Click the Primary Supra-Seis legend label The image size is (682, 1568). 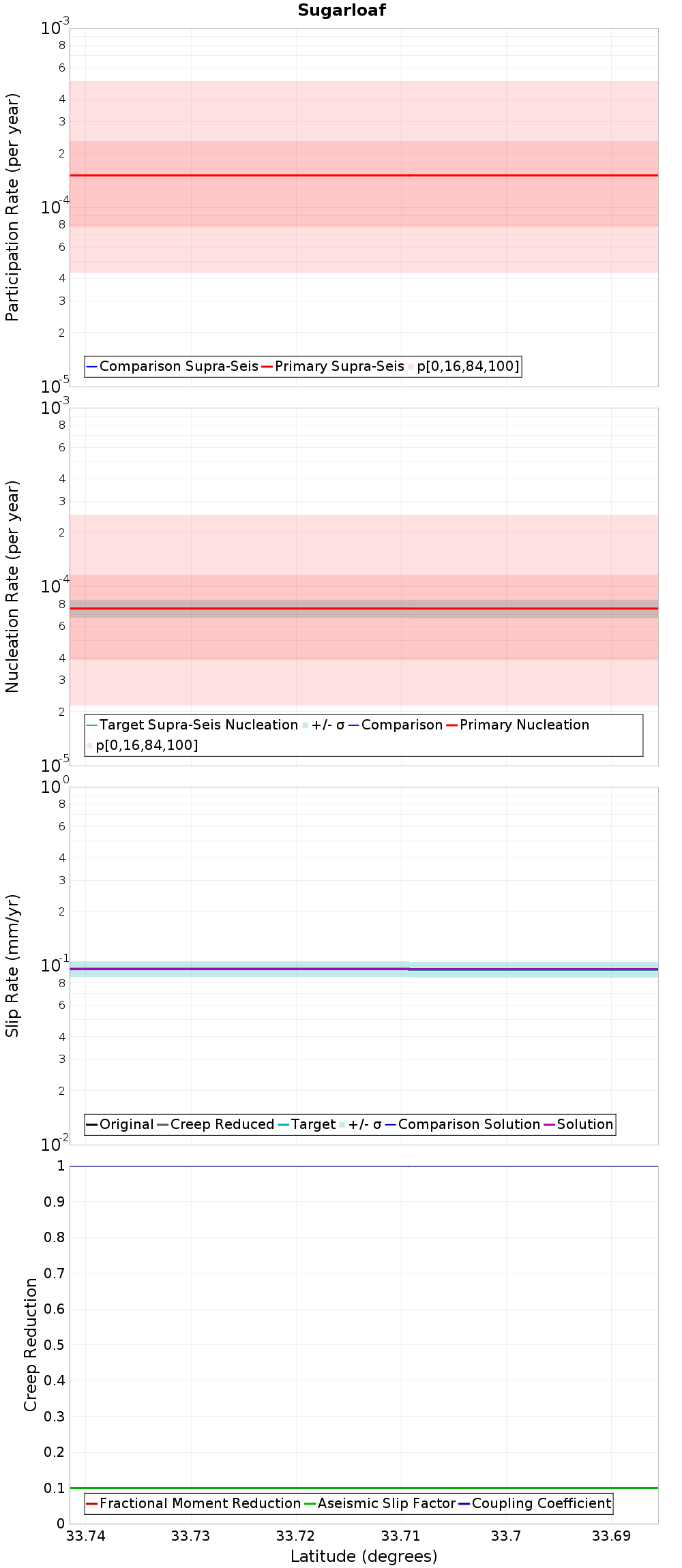point(333,366)
